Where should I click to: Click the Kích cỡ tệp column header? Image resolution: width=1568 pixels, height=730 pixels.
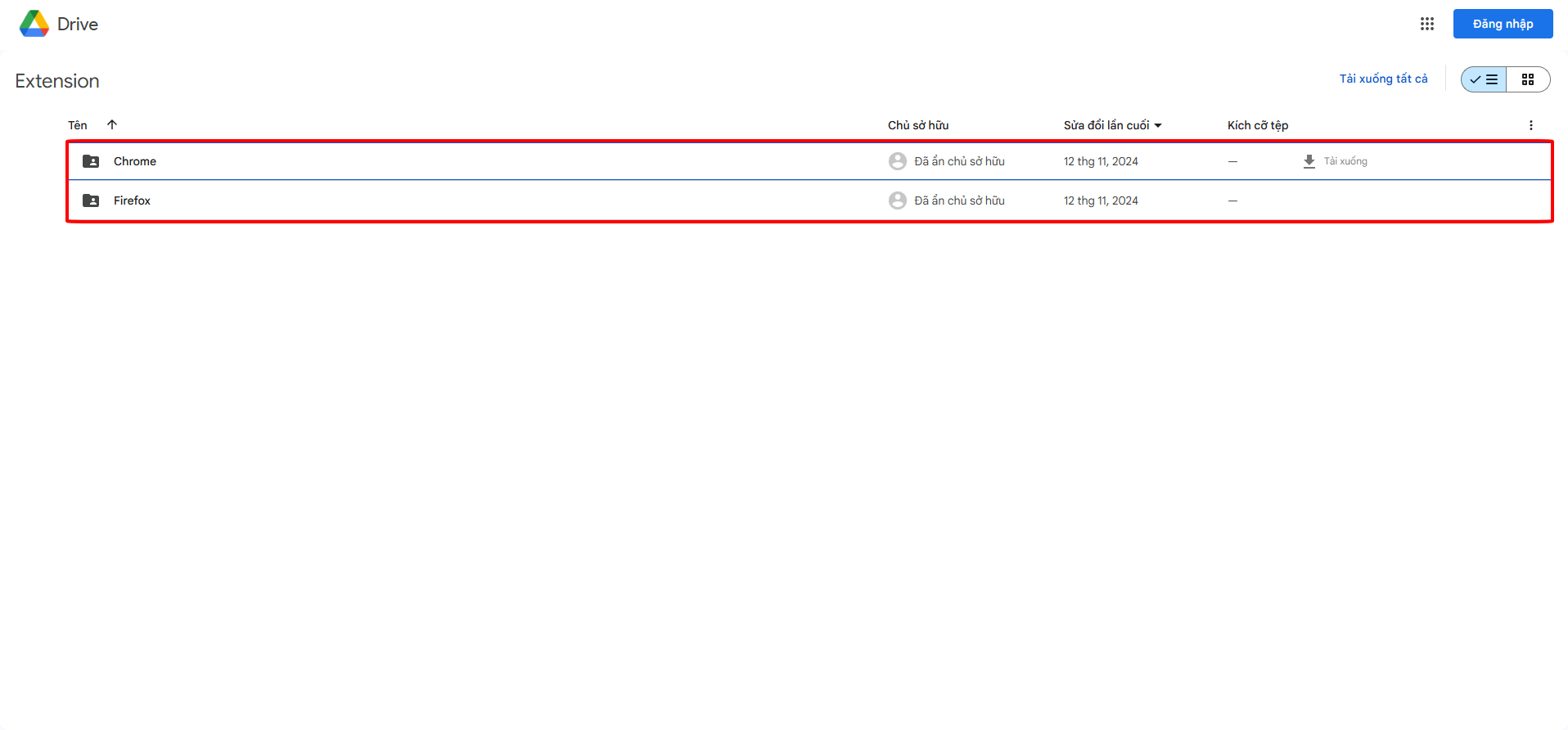pos(1258,125)
